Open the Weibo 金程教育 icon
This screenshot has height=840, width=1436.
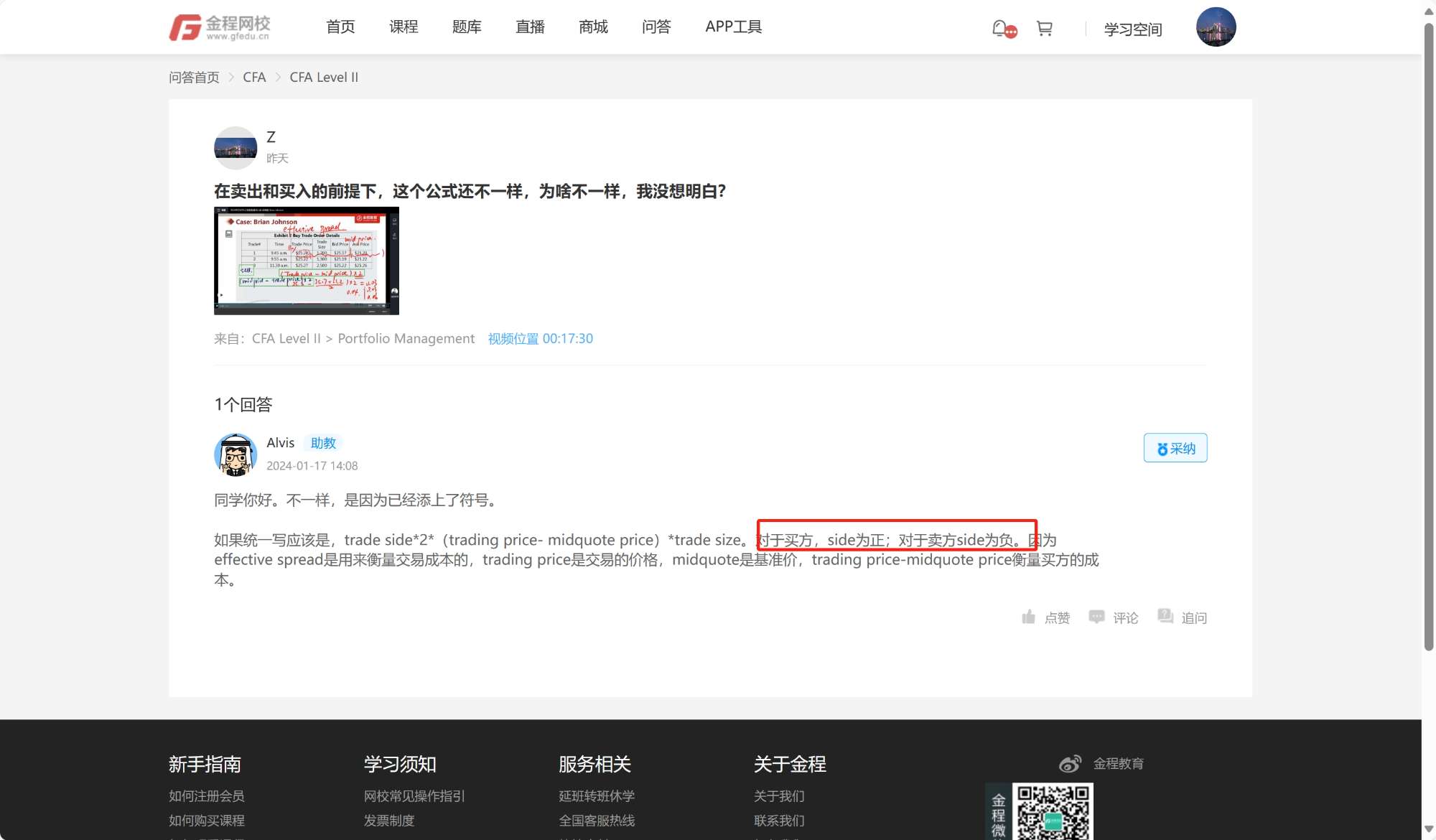[1070, 764]
